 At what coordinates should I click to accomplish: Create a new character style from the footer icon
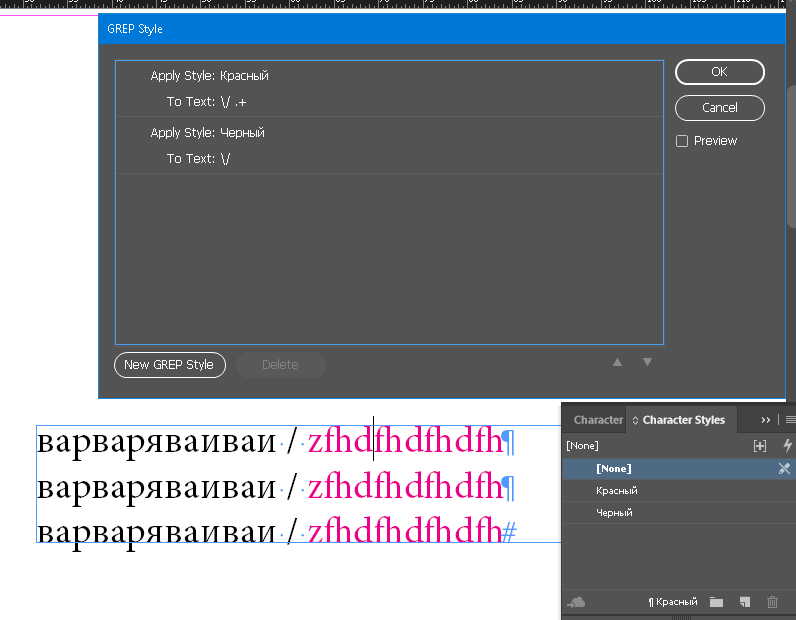[x=745, y=602]
